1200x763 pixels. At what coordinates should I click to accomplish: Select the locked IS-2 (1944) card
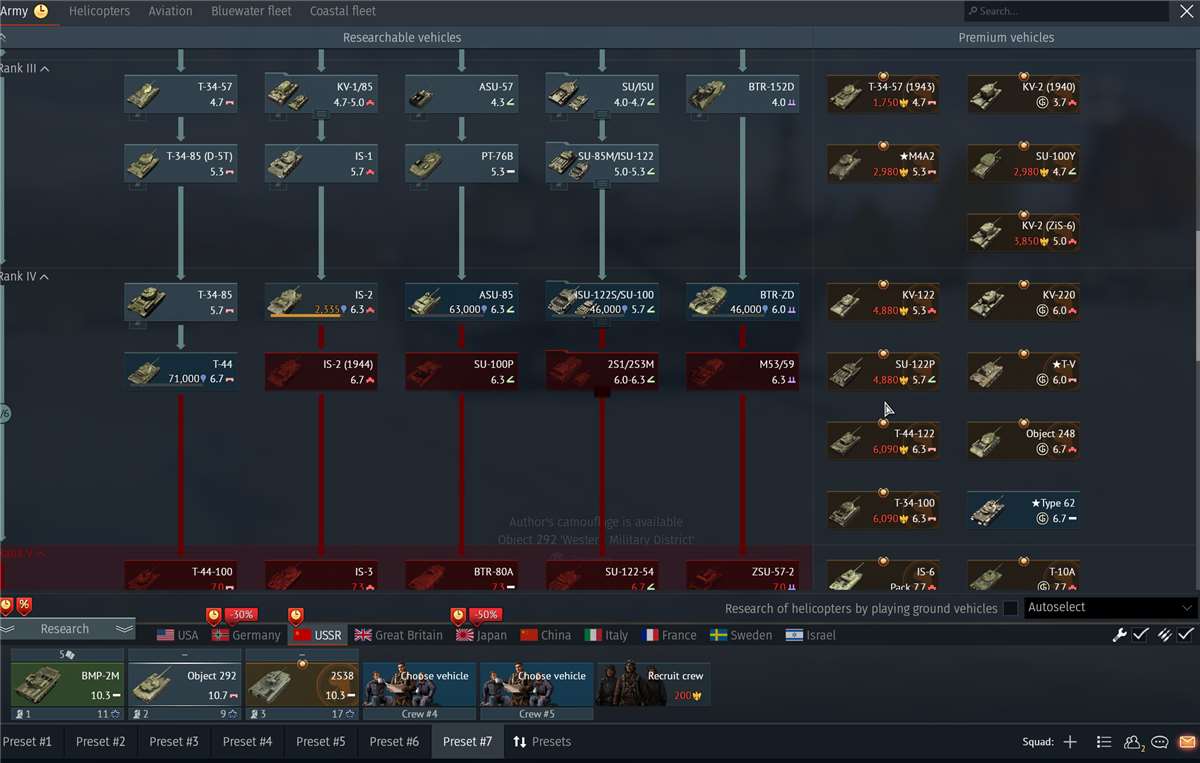click(x=321, y=371)
